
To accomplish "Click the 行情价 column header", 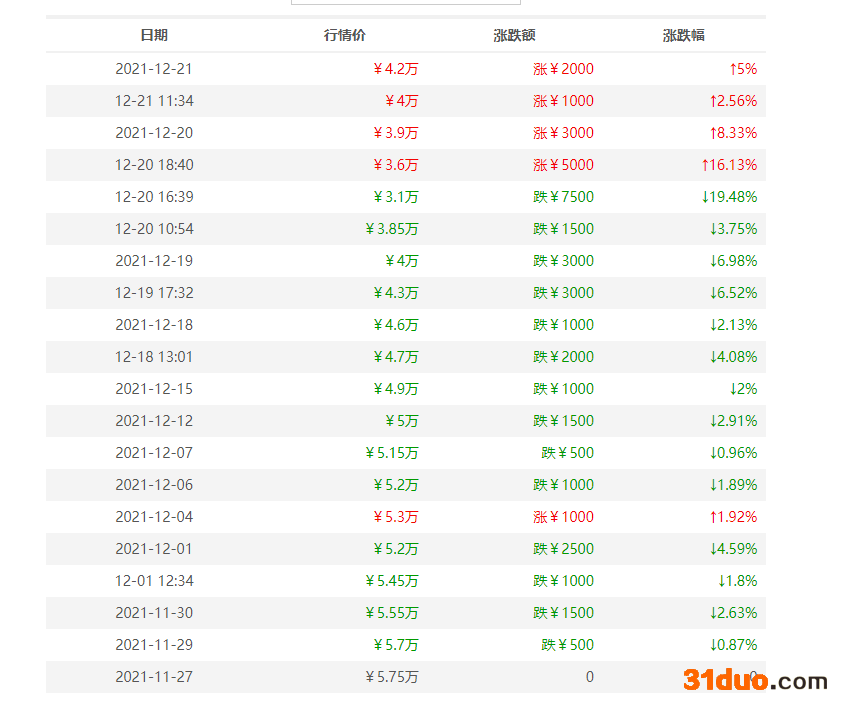I will coord(345,35).
